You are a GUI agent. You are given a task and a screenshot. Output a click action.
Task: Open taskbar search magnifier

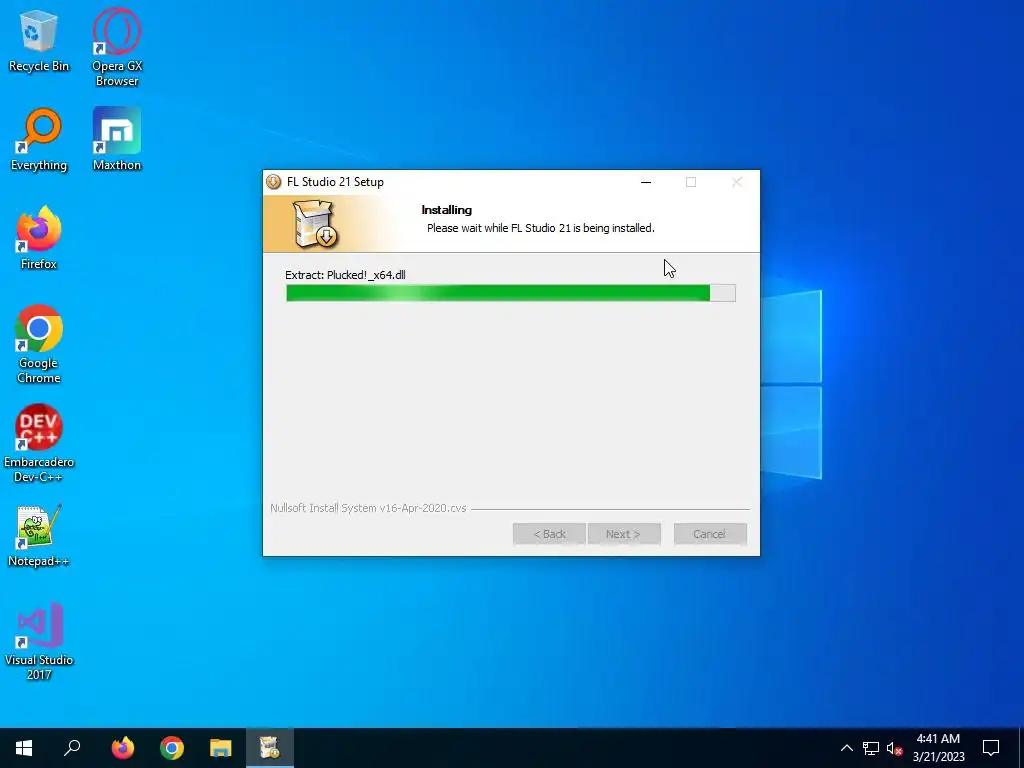pyautogui.click(x=72, y=748)
